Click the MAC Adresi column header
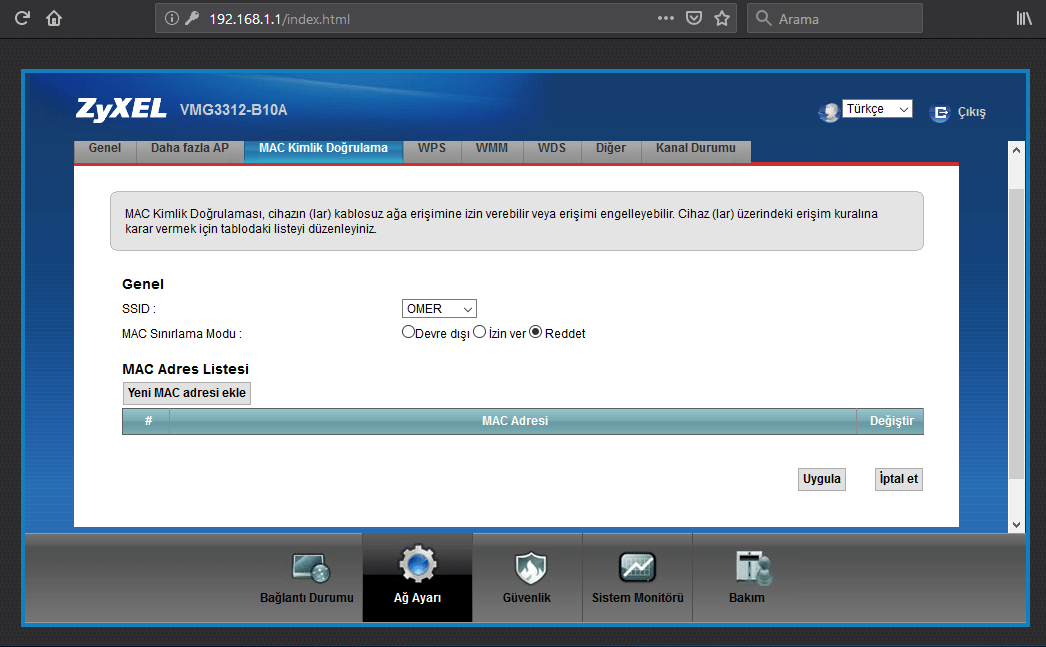Viewport: 1046px width, 647px height. coord(514,421)
